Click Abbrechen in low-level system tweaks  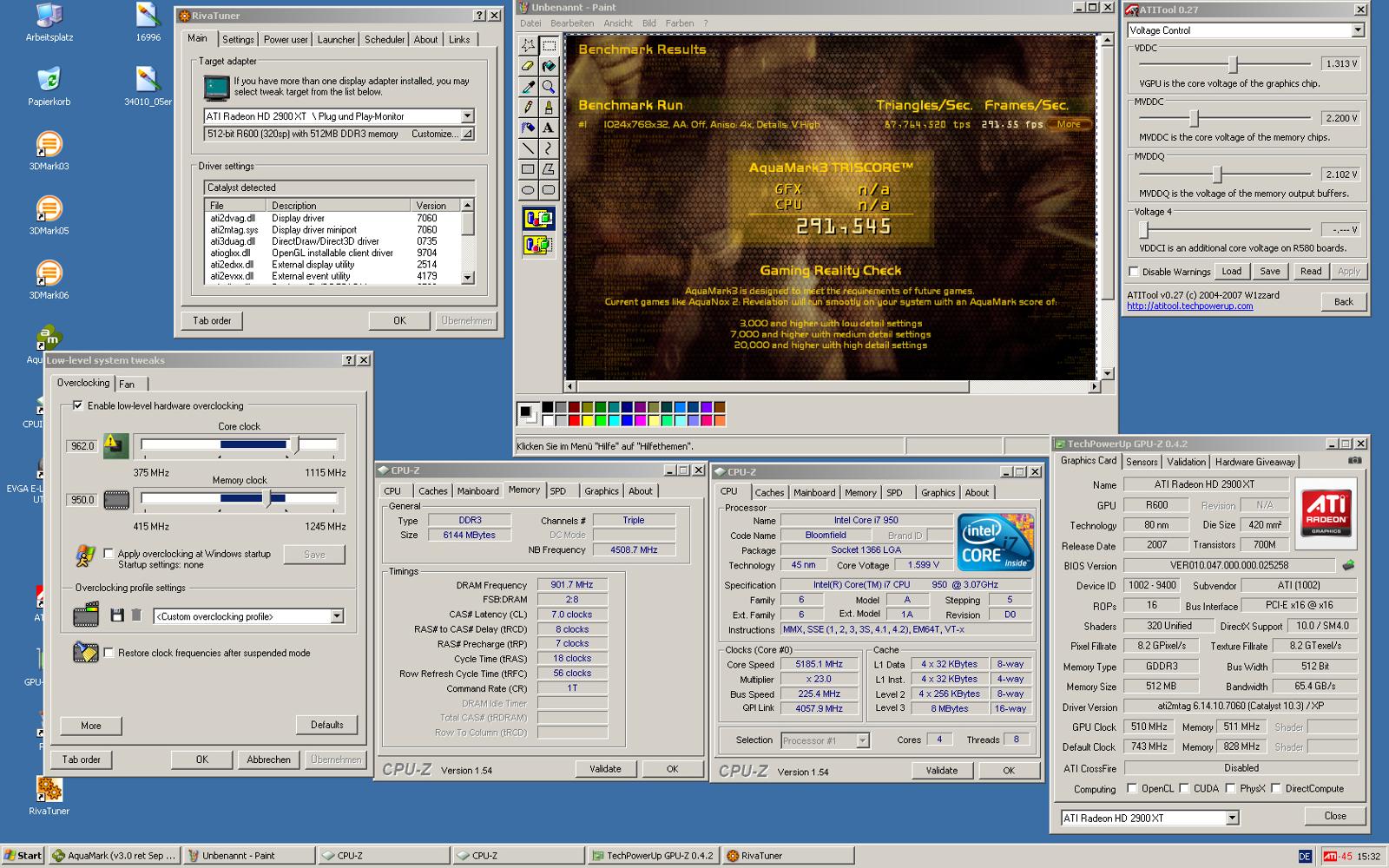coord(269,759)
